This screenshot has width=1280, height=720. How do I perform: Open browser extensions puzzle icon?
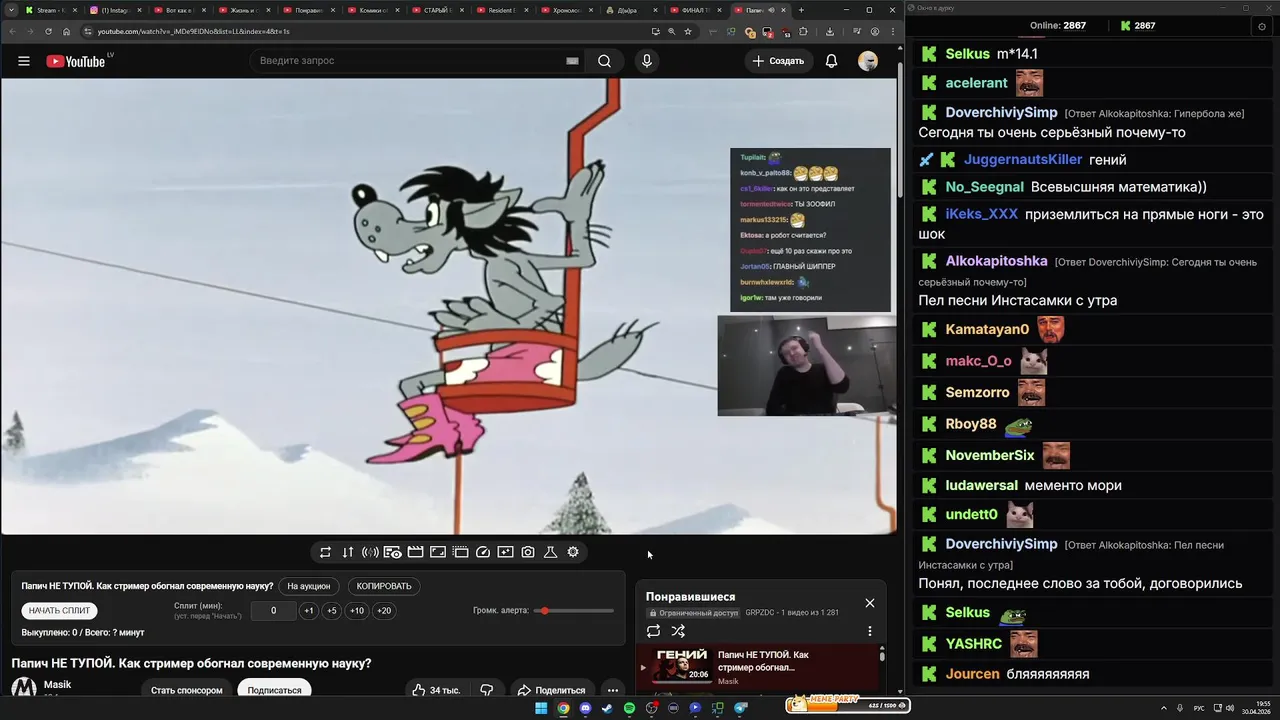(x=803, y=31)
